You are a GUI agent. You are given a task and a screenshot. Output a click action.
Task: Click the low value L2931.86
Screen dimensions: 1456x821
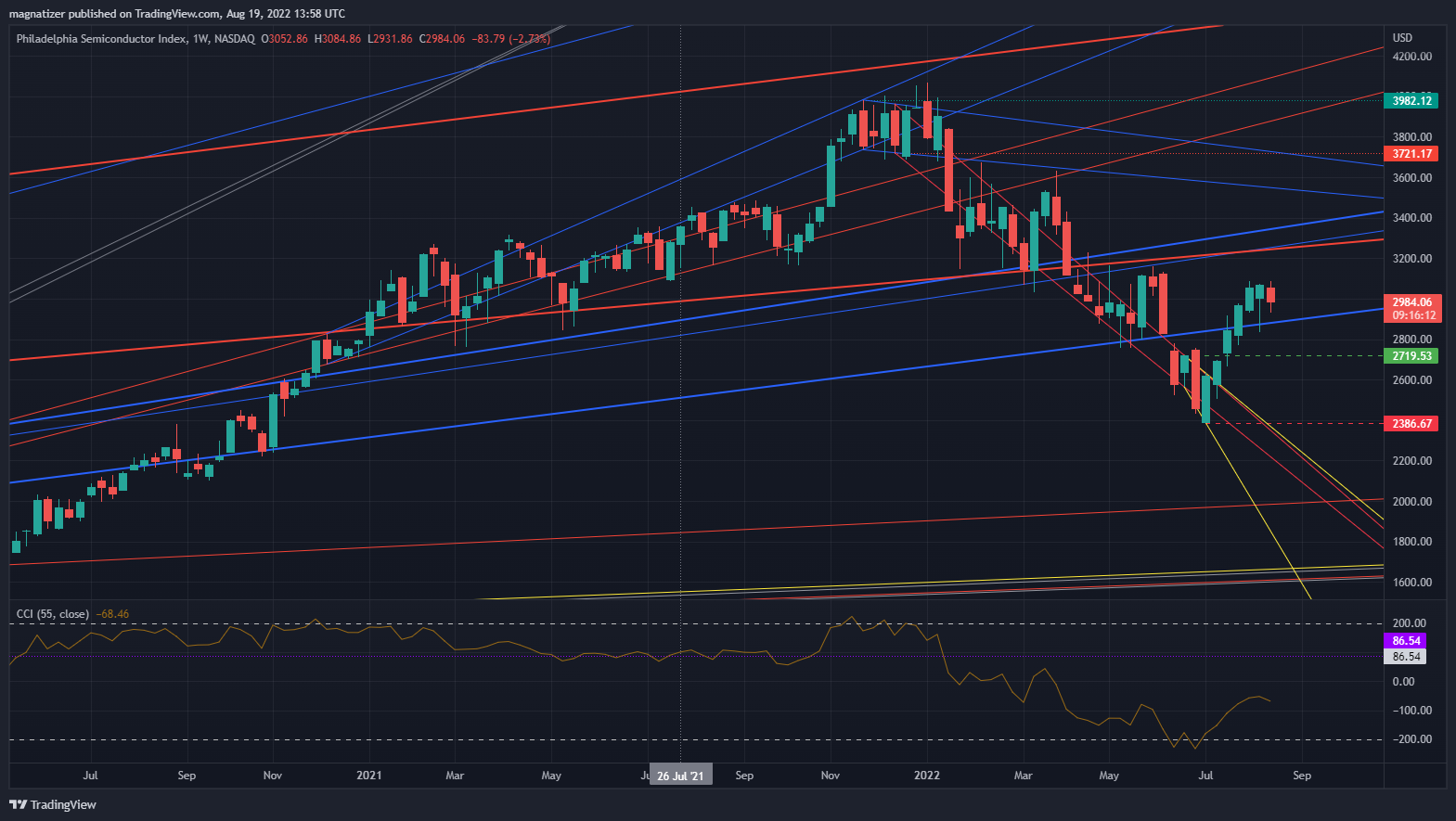tap(390, 39)
